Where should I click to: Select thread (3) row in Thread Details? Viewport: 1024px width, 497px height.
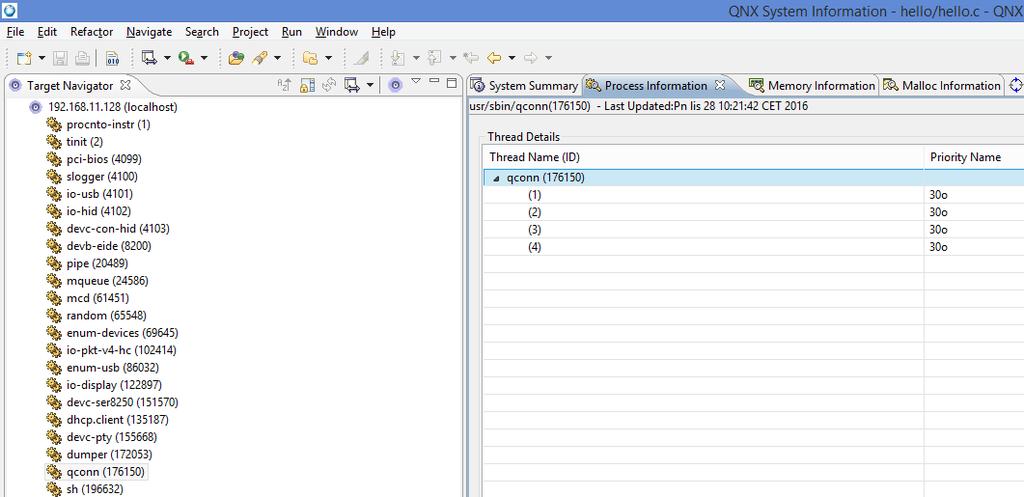point(754,230)
